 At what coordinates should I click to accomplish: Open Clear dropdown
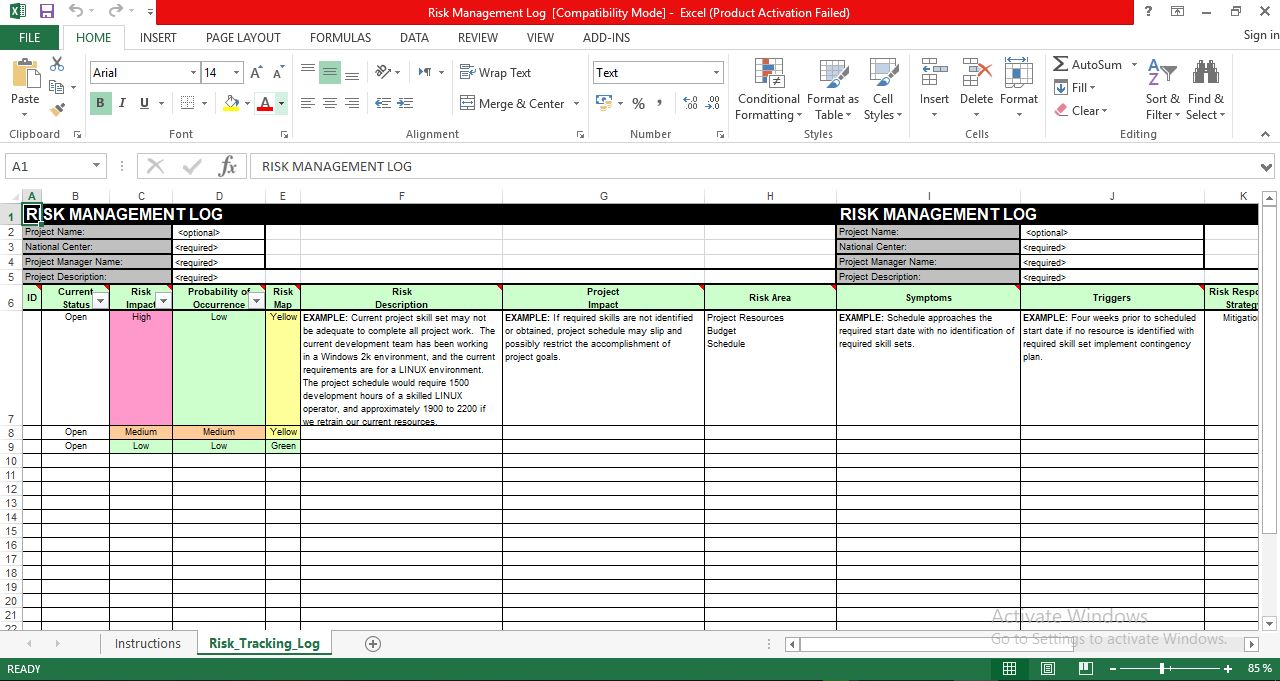[x=1080, y=111]
